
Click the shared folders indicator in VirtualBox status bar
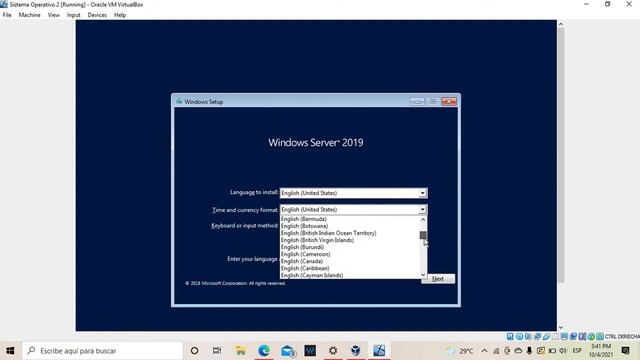click(556, 336)
